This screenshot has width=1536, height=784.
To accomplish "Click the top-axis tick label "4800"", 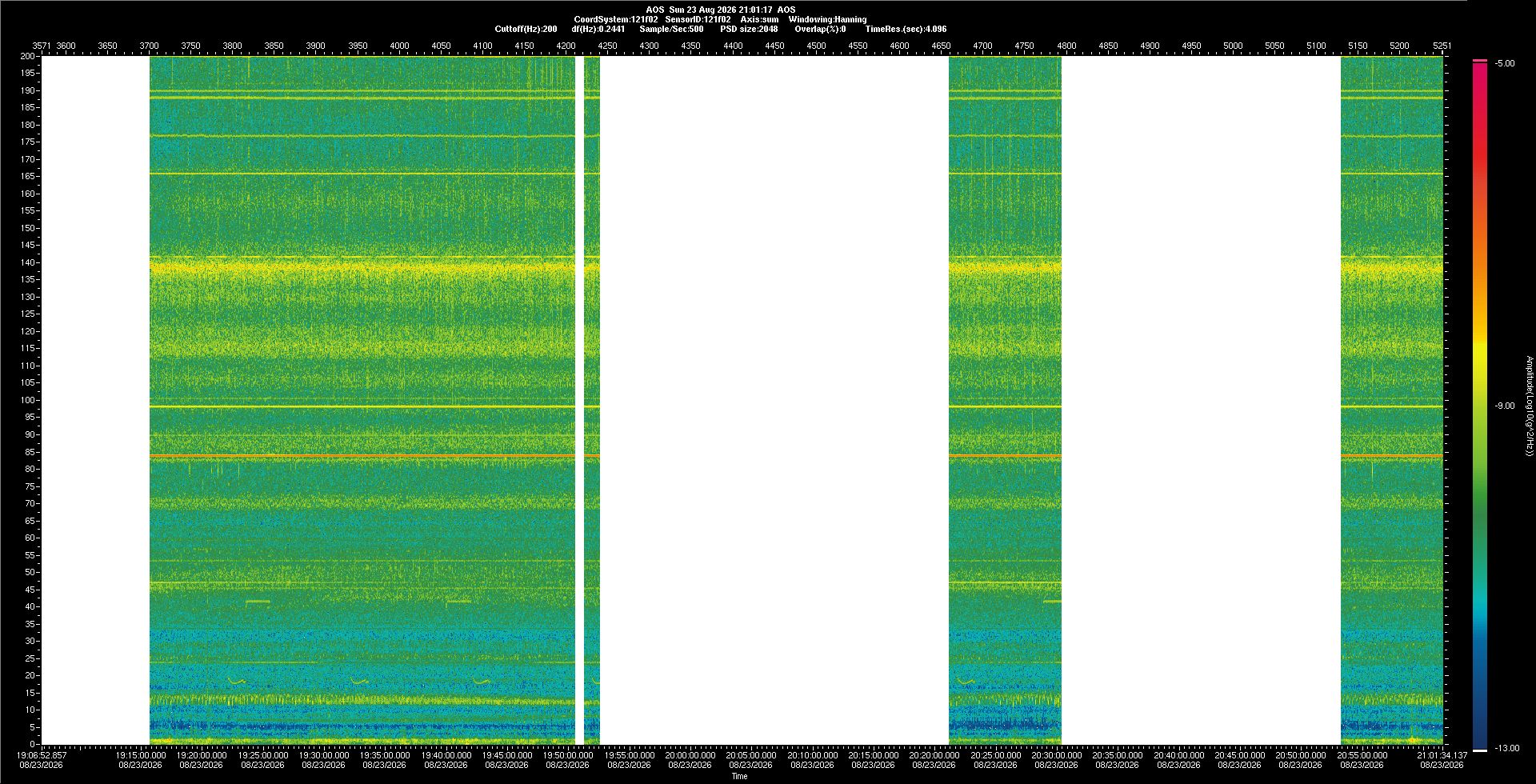I will pos(1066,46).
